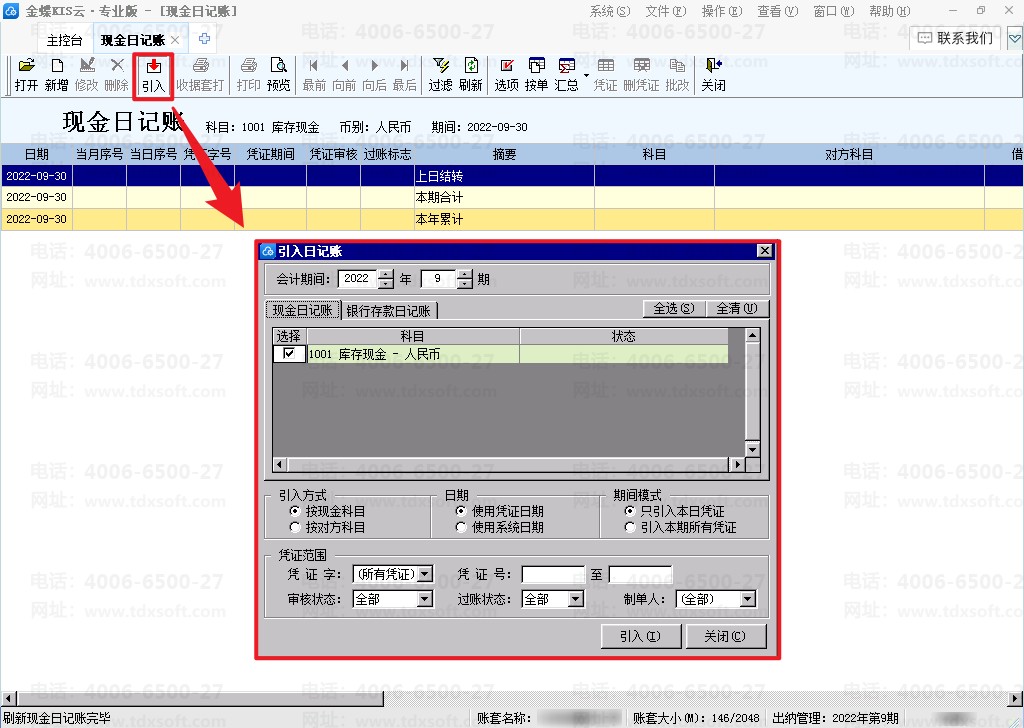Jump to first record with 最前
The height and width of the screenshot is (728, 1024).
point(314,74)
